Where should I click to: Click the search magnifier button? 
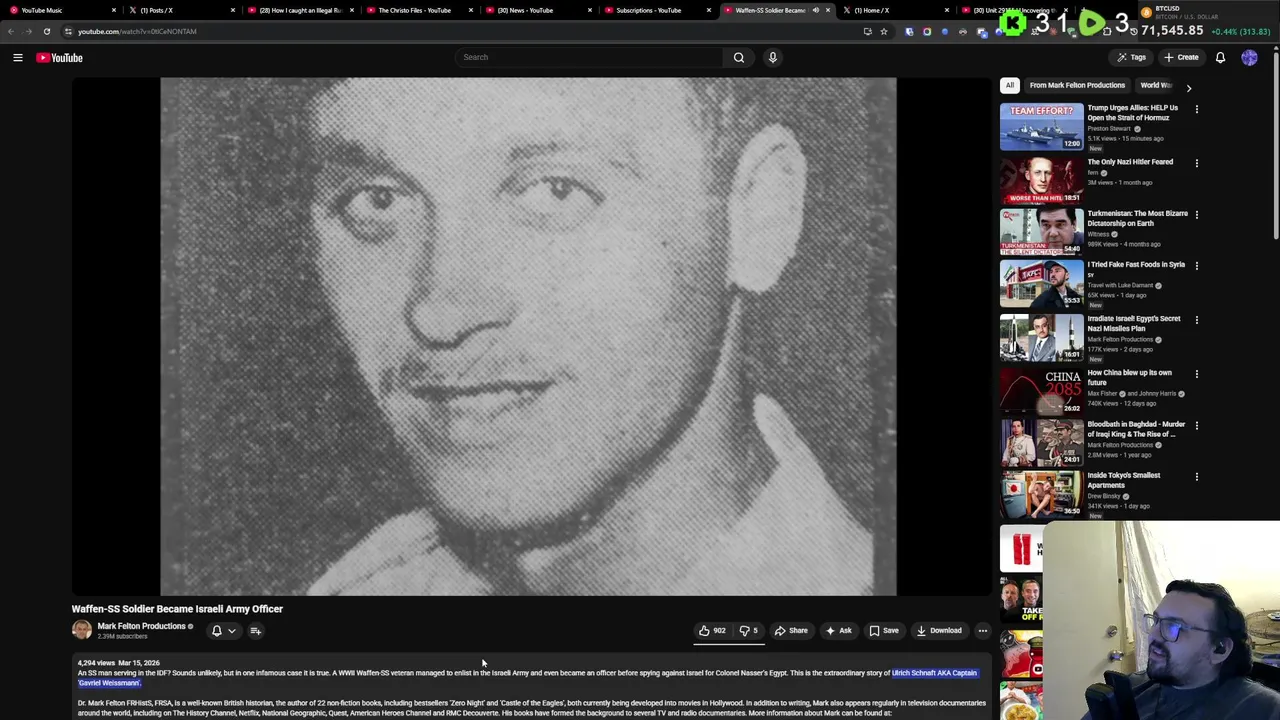pyautogui.click(x=739, y=57)
